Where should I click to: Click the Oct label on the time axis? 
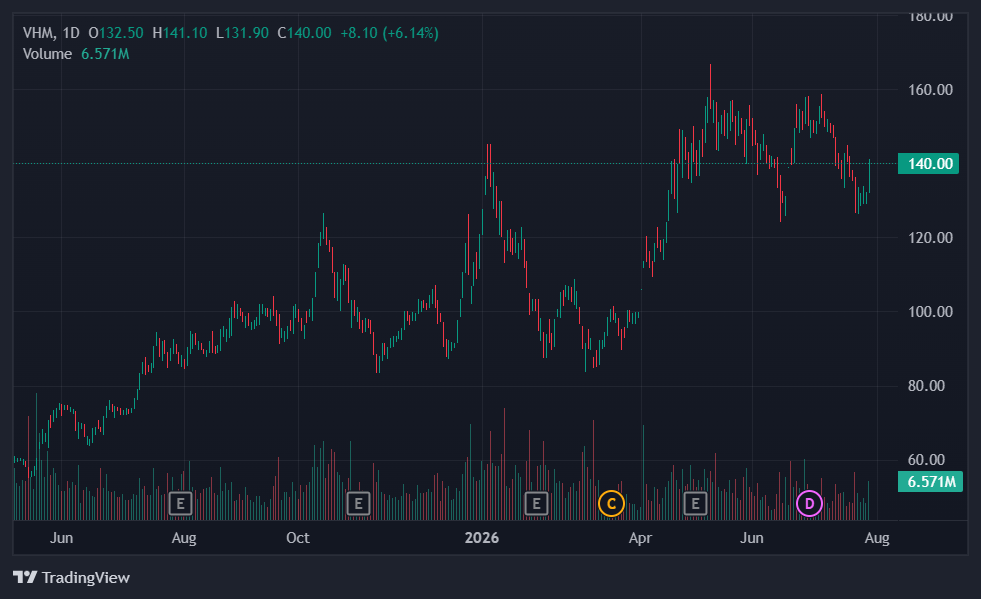pos(298,538)
